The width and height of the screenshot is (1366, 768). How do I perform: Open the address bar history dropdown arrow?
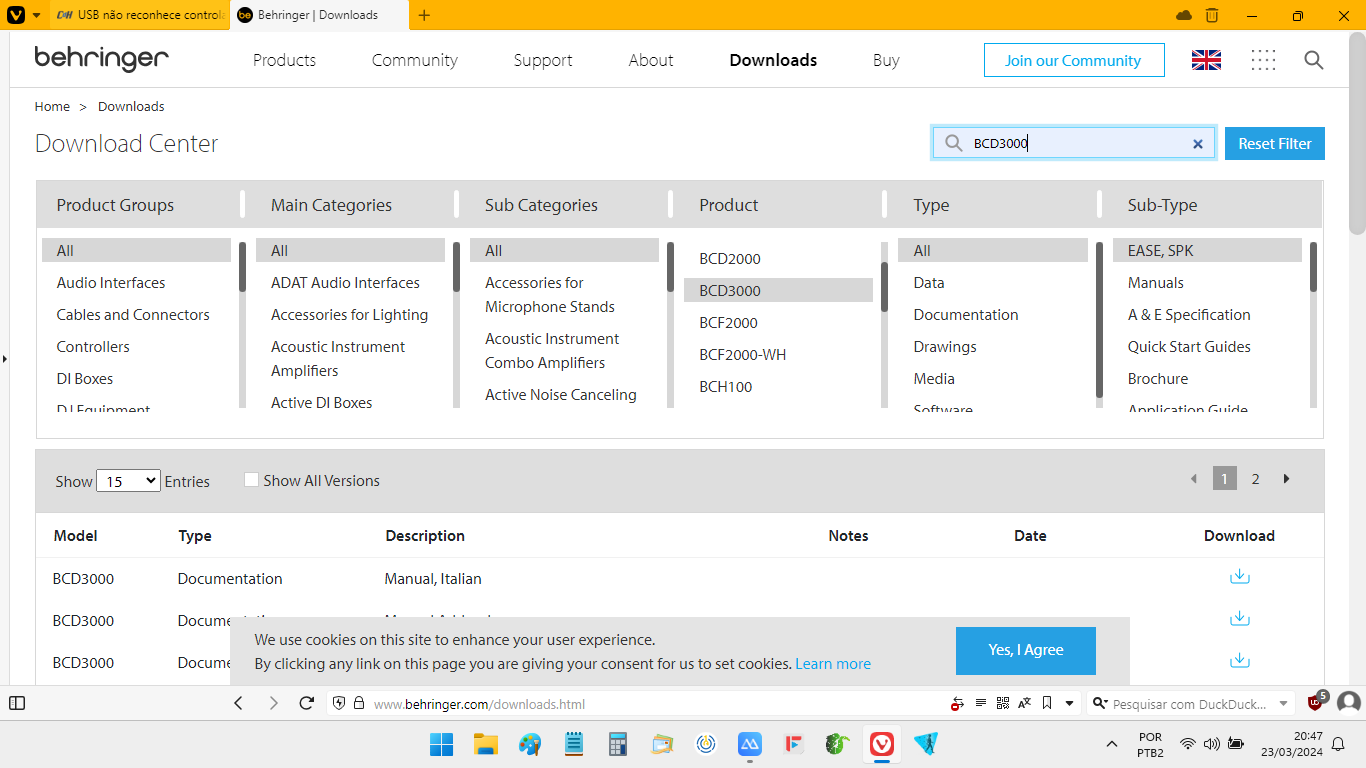pos(1070,703)
